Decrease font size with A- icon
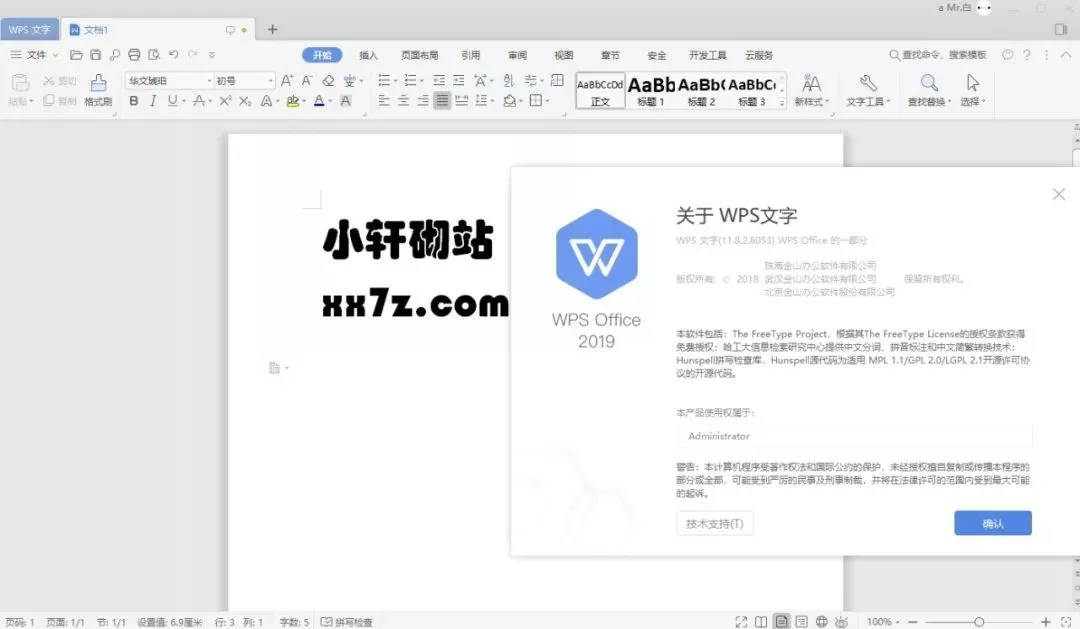Viewport: 1080px width, 629px height. [x=307, y=81]
